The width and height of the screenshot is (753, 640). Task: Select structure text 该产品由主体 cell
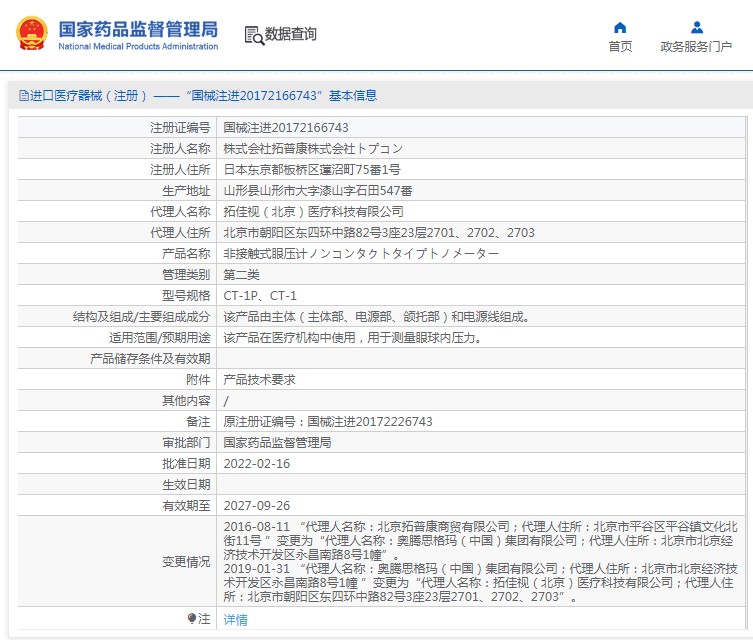[376, 317]
